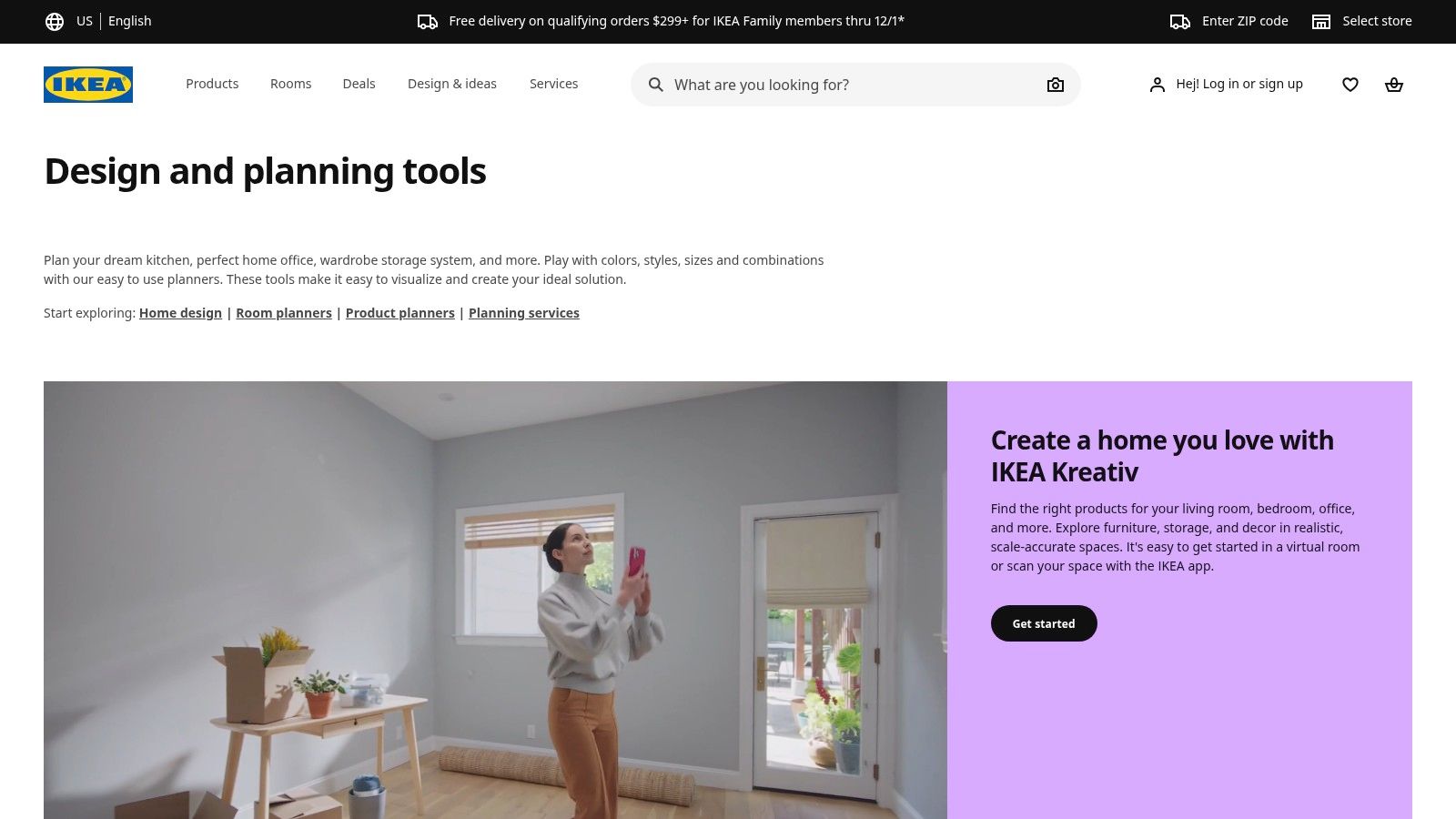Click the free delivery promo banner text
The width and height of the screenshot is (1456, 819).
tap(677, 21)
